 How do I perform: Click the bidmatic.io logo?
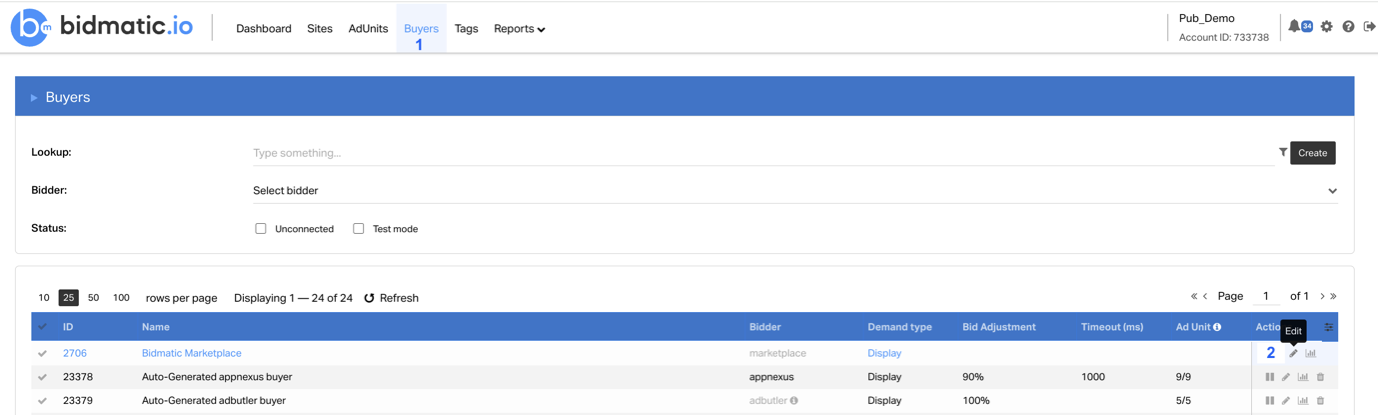pyautogui.click(x=102, y=27)
